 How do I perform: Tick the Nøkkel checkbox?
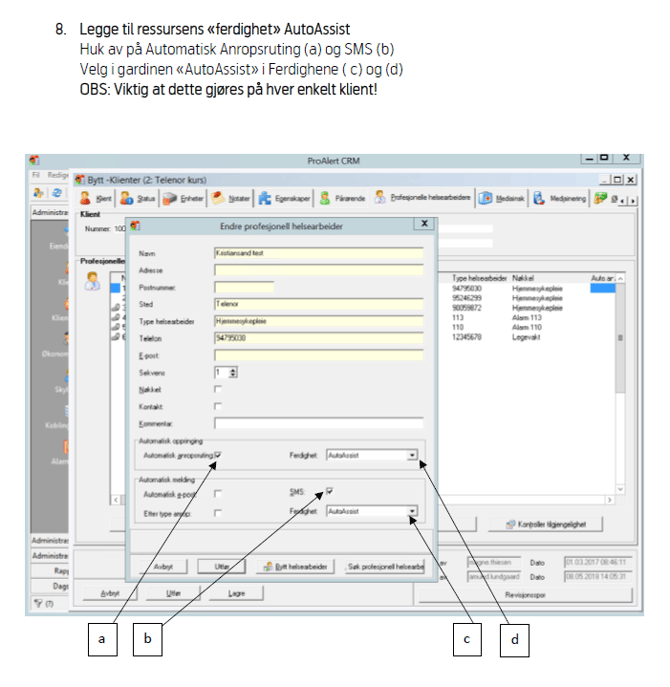(x=218, y=389)
